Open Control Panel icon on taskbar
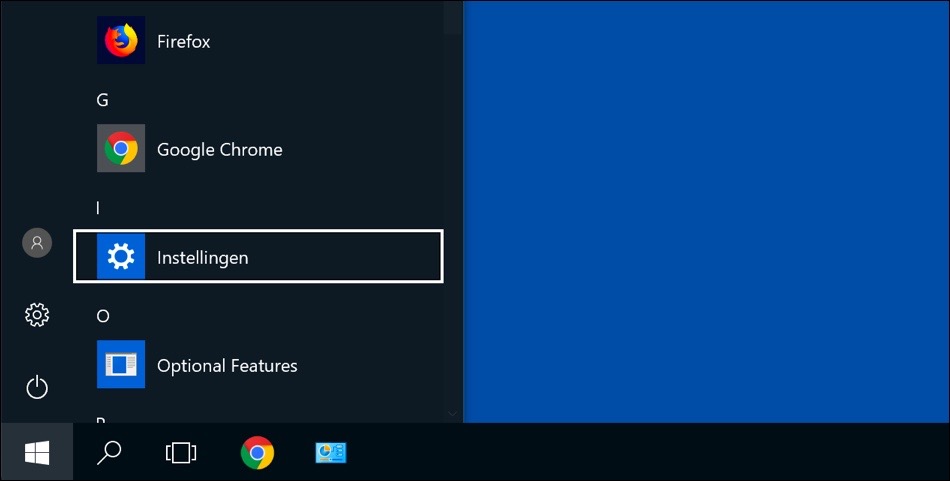The height and width of the screenshot is (481, 950). click(331, 453)
